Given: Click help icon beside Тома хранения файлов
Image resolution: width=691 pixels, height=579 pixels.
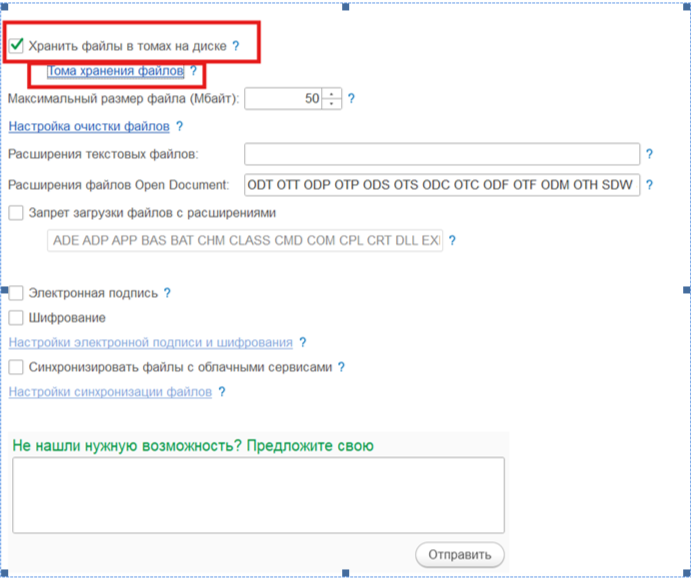Looking at the screenshot, I should (193, 72).
